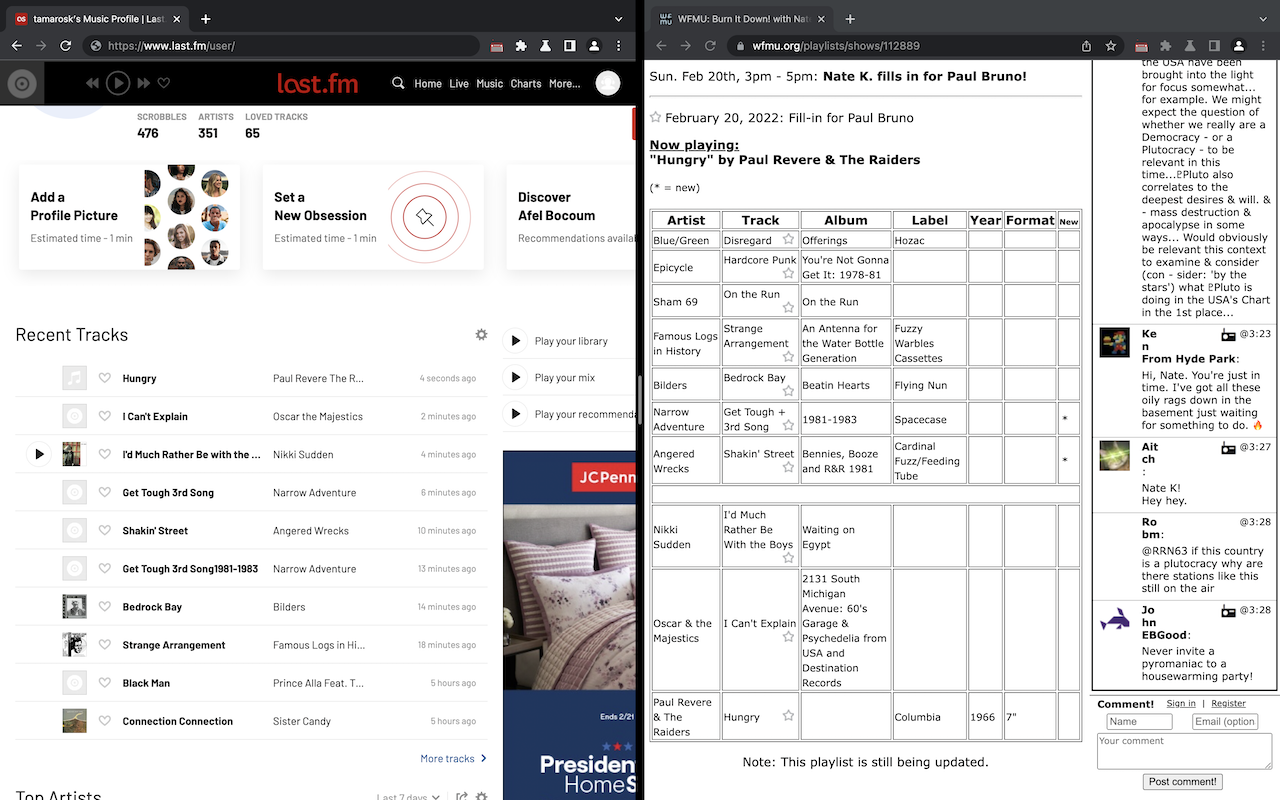1280x800 pixels.
Task: Click the share icon in WFMU address bar
Action: point(1086,46)
